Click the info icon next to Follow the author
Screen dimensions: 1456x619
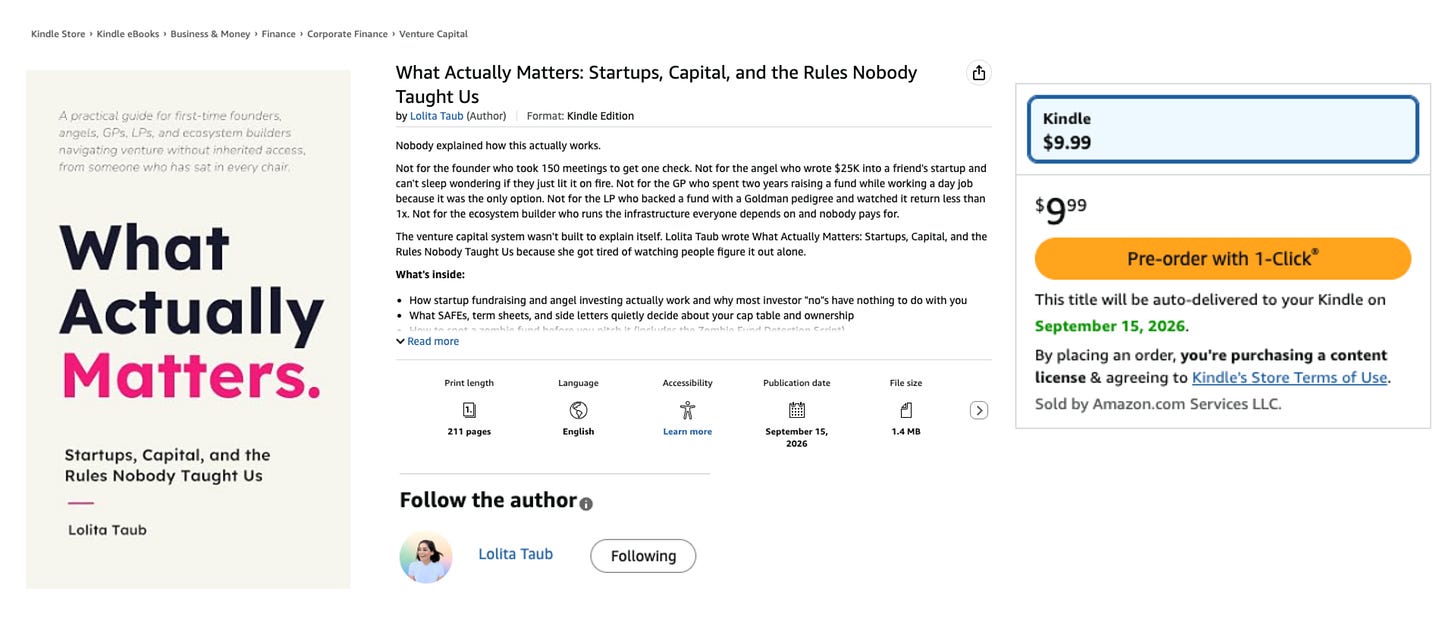pos(586,504)
